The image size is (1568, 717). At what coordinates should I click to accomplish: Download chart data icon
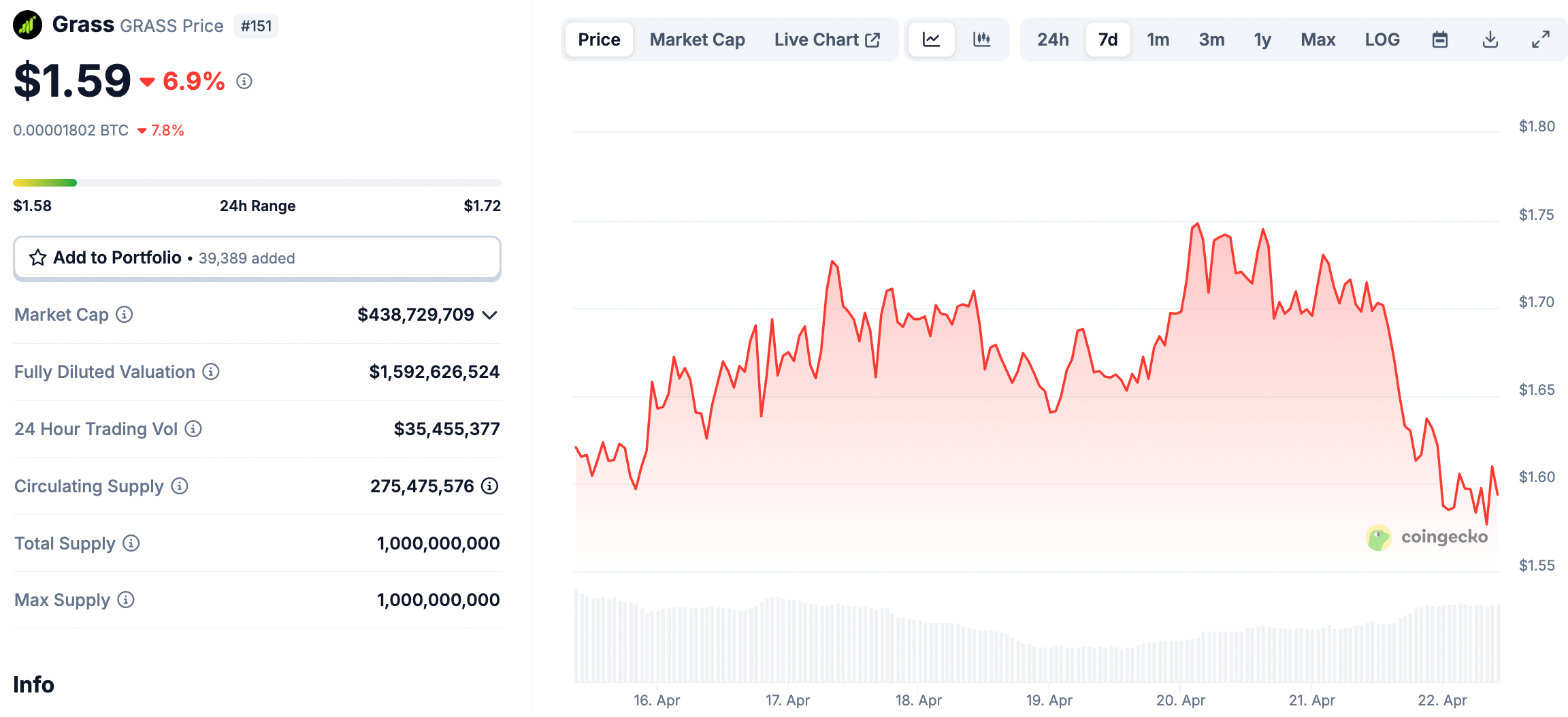pyautogui.click(x=1490, y=39)
